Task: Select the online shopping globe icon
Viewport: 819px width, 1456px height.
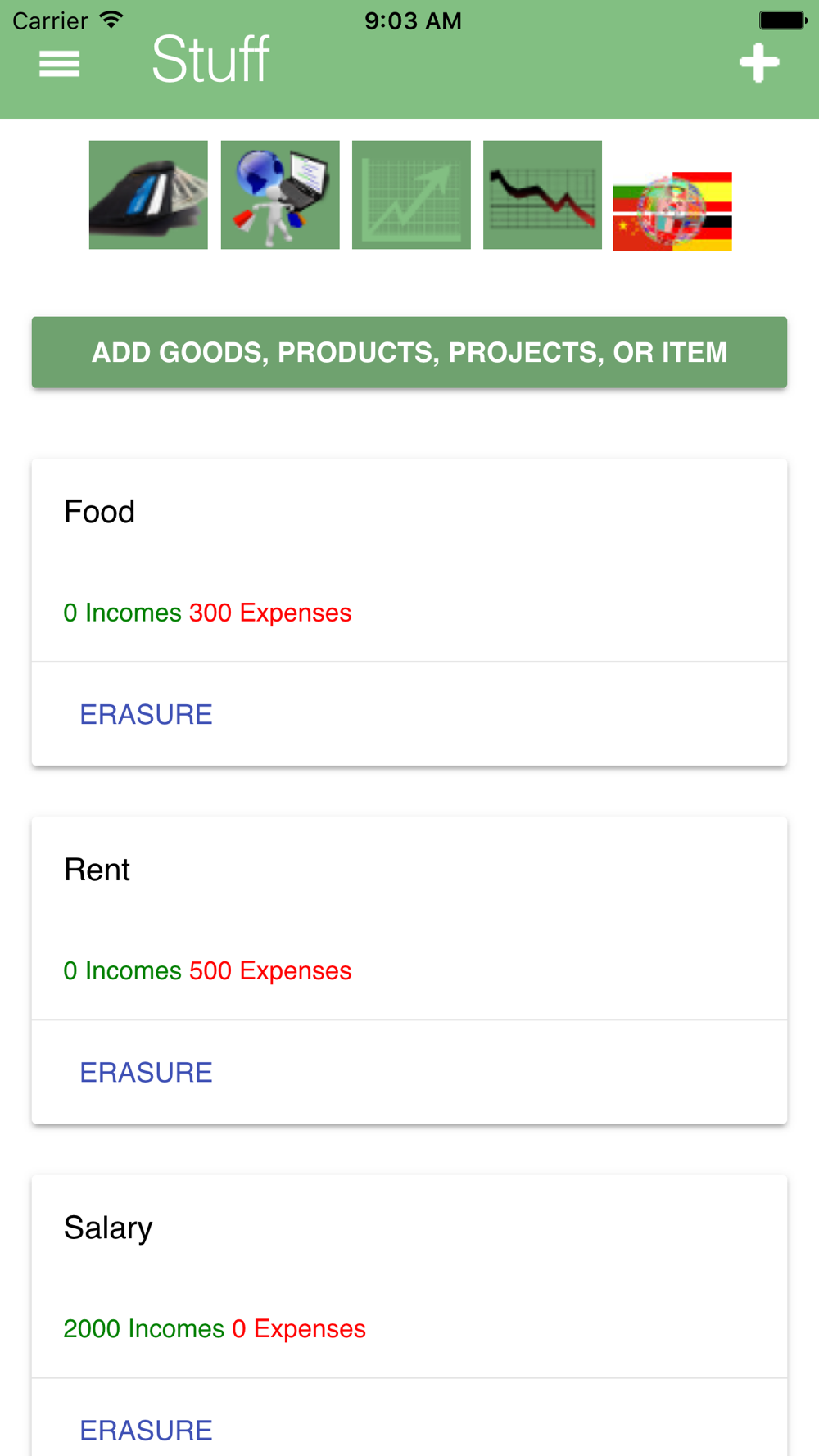Action: (280, 195)
